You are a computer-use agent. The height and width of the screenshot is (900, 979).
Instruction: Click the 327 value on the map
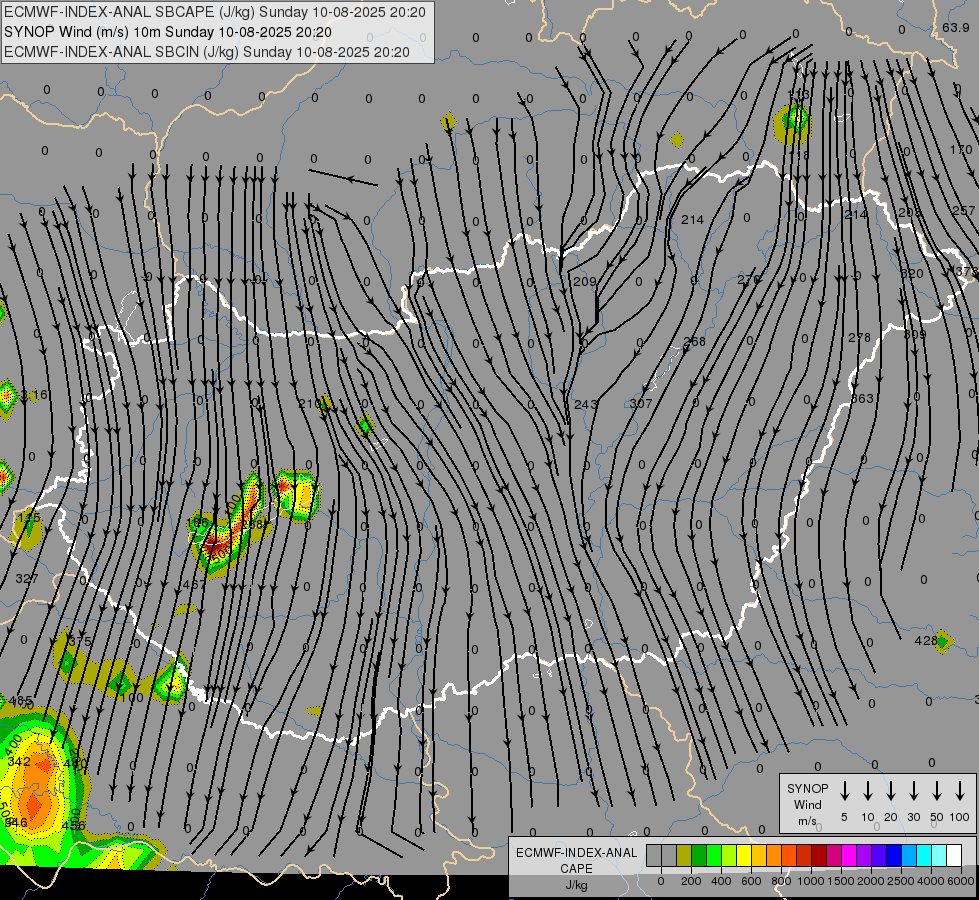pyautogui.click(x=27, y=578)
